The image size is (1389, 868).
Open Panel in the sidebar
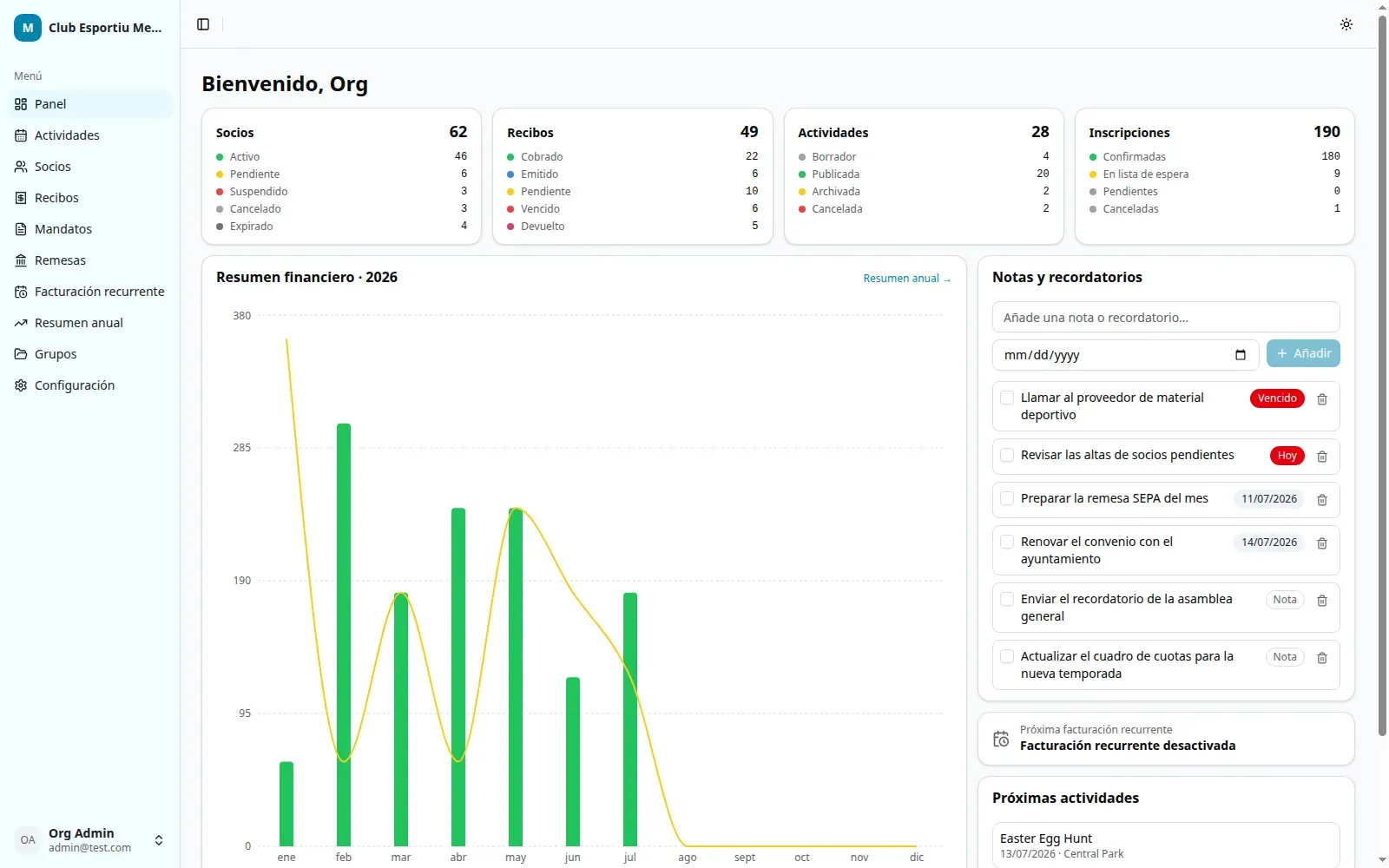[x=90, y=104]
